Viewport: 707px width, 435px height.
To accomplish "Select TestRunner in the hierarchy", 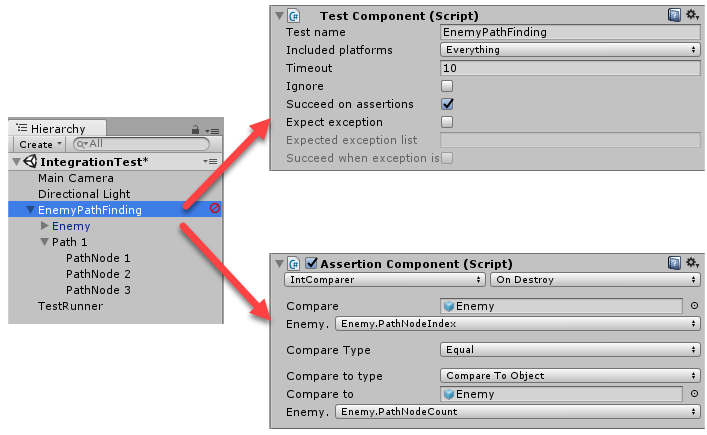I will 70,306.
